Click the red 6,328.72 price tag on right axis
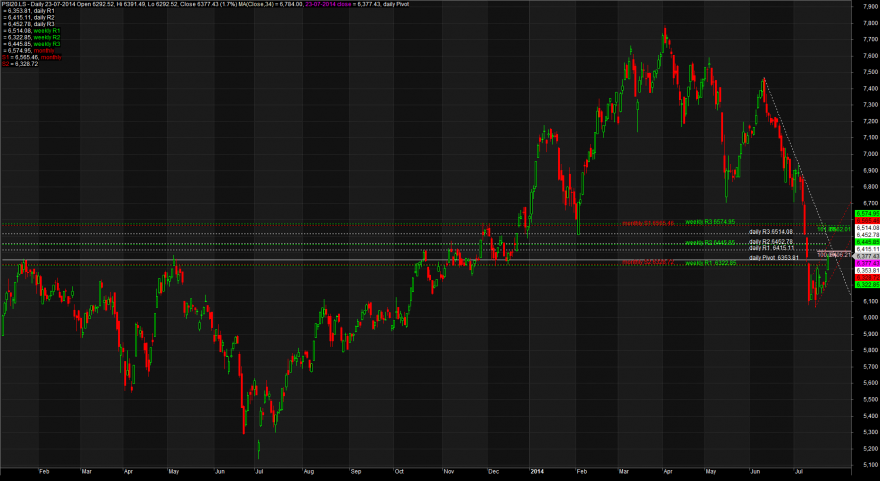 click(867, 278)
